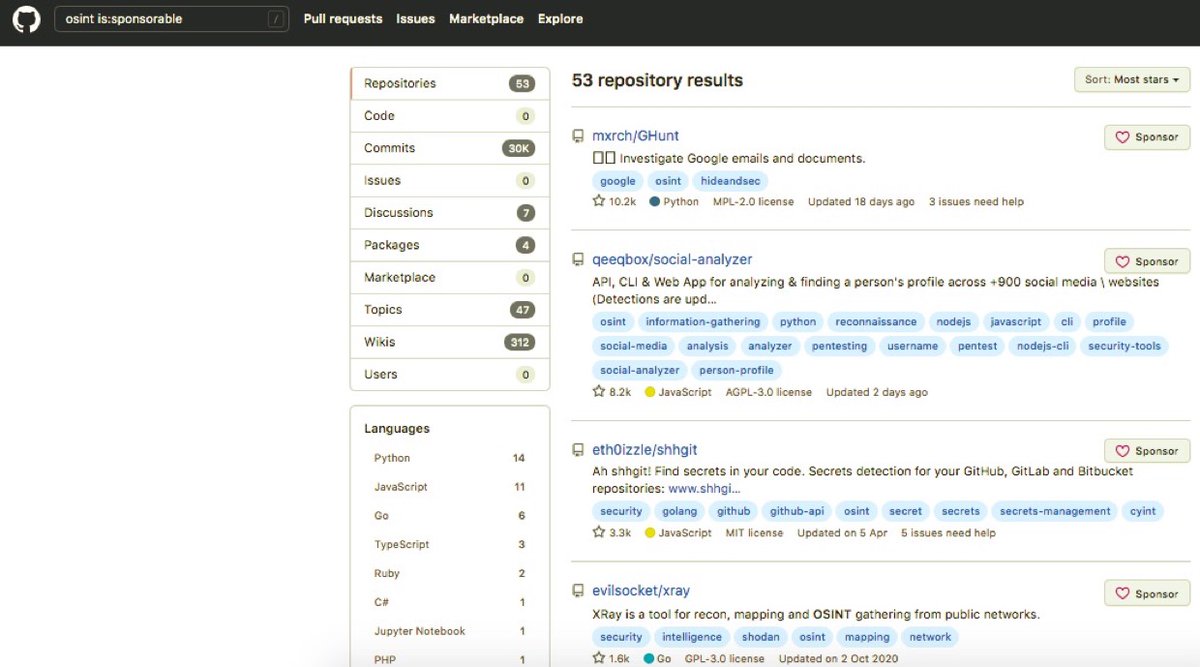
Task: Click the google topic tag
Action: coord(618,181)
